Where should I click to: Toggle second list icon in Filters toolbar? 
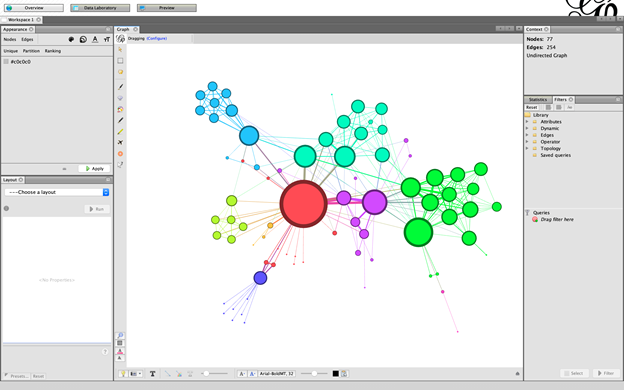[x=559, y=107]
